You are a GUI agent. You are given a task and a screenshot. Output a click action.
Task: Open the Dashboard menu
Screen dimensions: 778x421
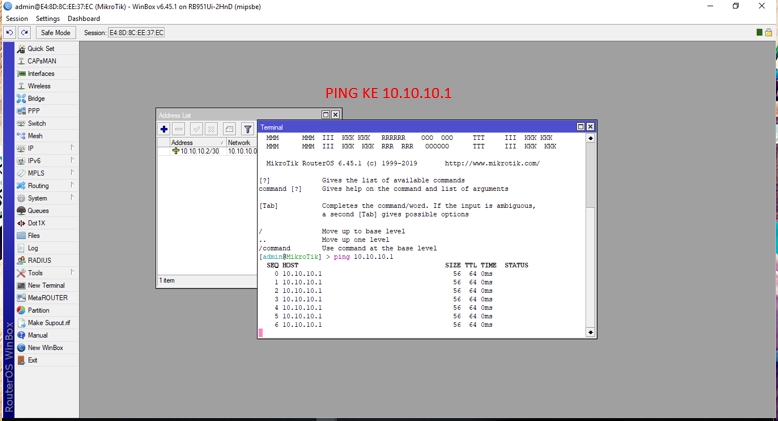pyautogui.click(x=83, y=18)
